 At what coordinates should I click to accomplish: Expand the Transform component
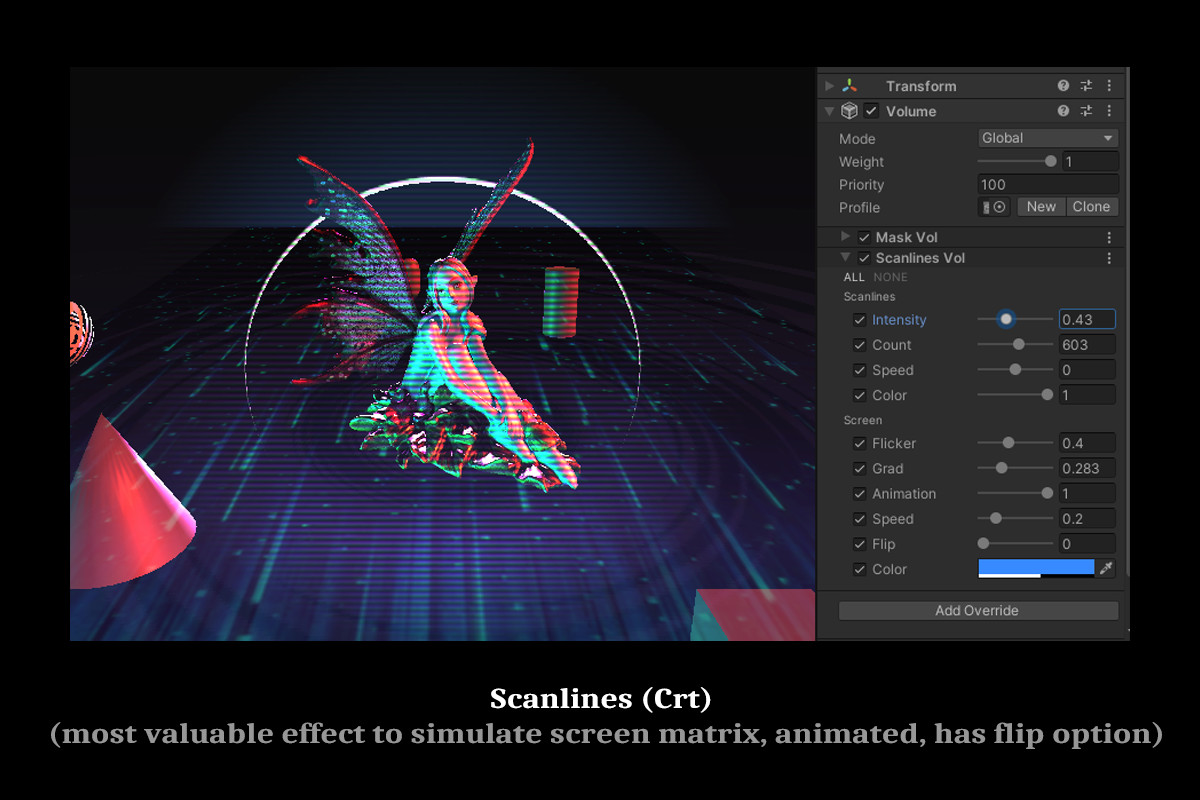[x=828, y=85]
